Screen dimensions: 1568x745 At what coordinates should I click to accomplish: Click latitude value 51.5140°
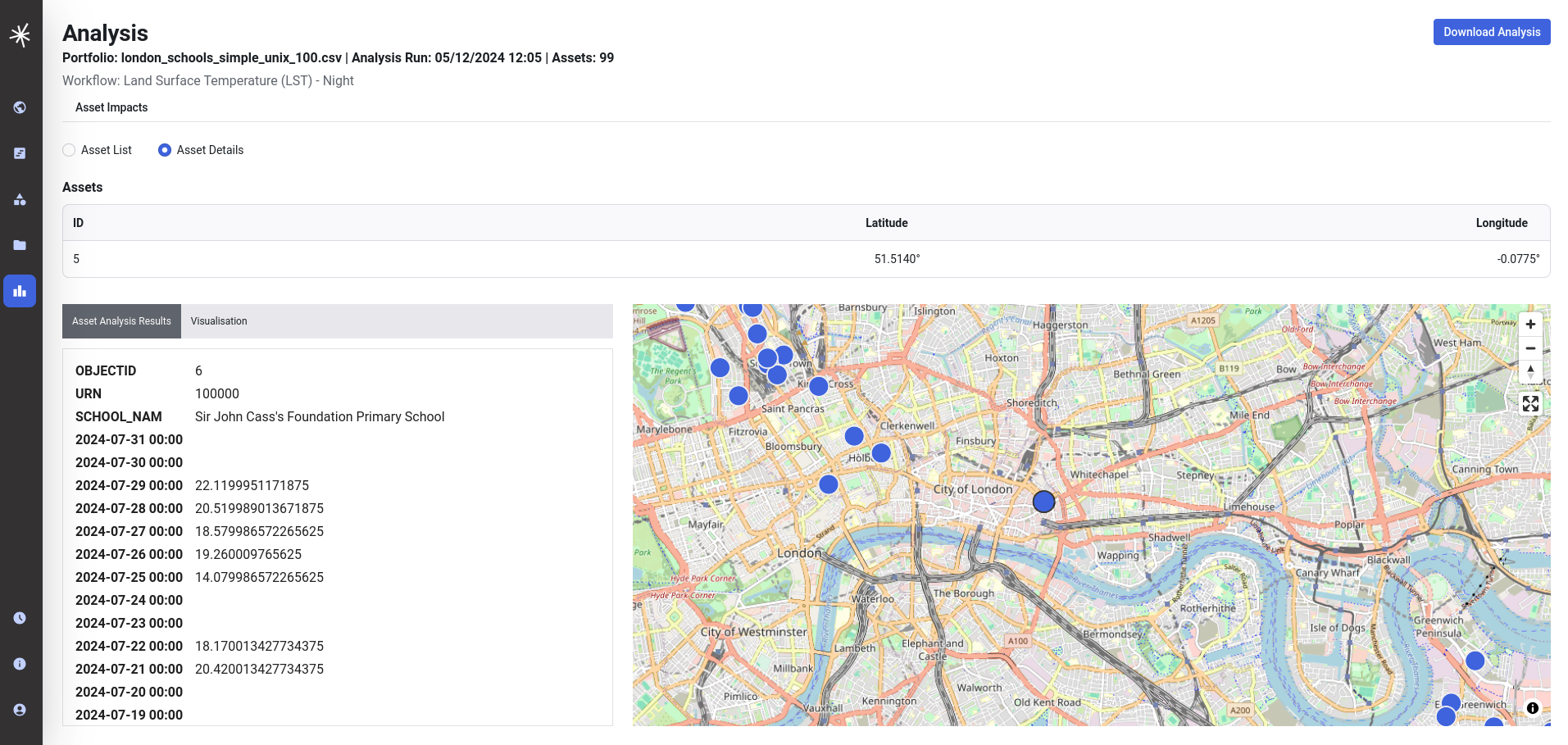[897, 259]
